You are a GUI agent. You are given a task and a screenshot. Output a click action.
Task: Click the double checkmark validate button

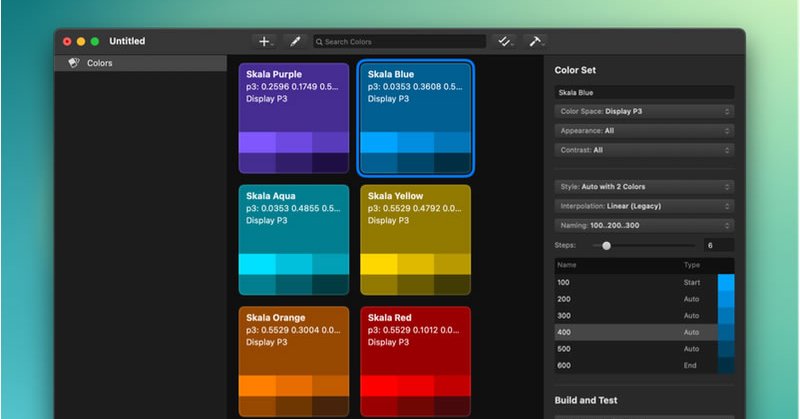point(505,42)
